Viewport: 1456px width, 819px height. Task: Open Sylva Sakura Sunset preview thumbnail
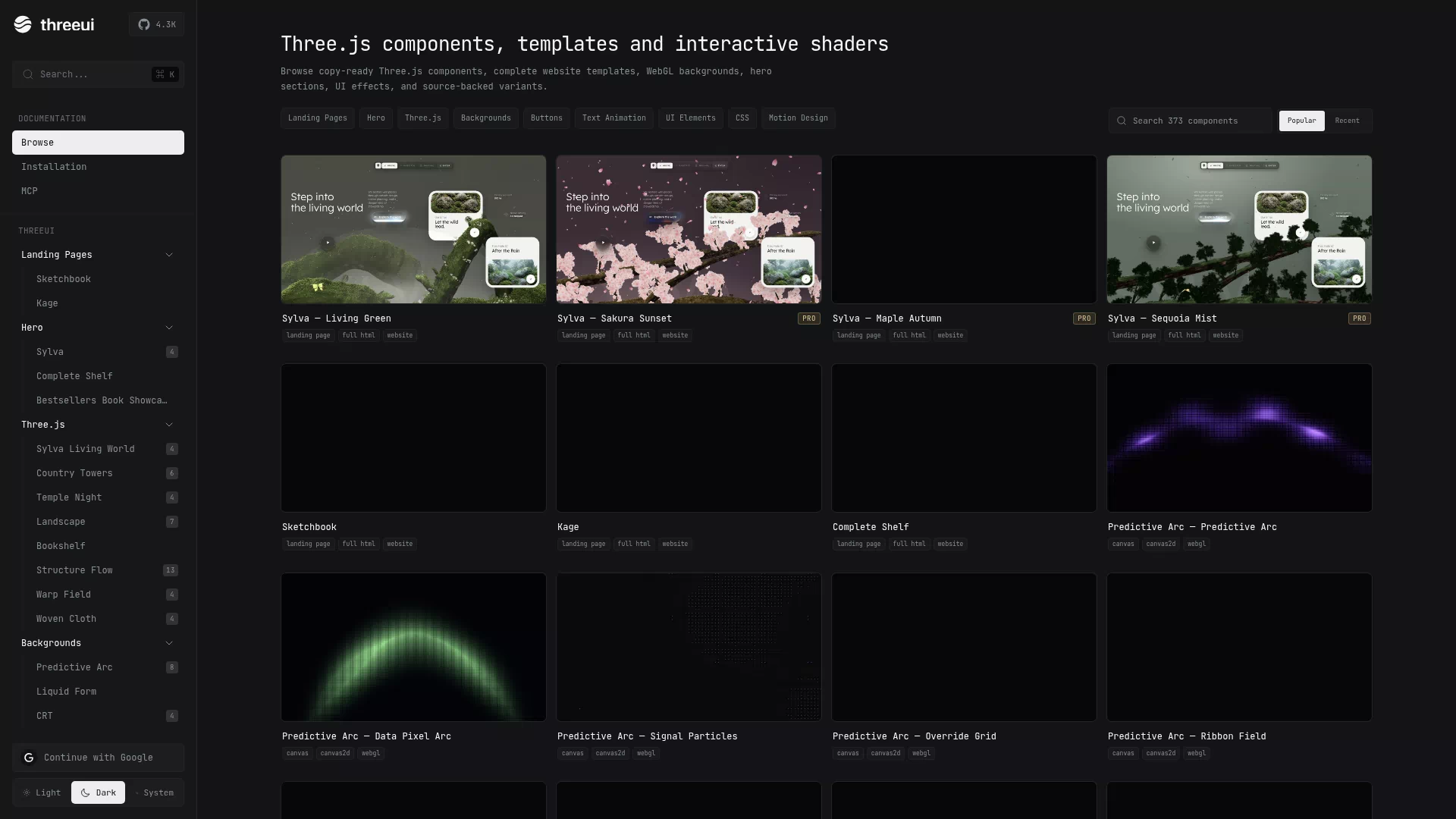coord(689,230)
